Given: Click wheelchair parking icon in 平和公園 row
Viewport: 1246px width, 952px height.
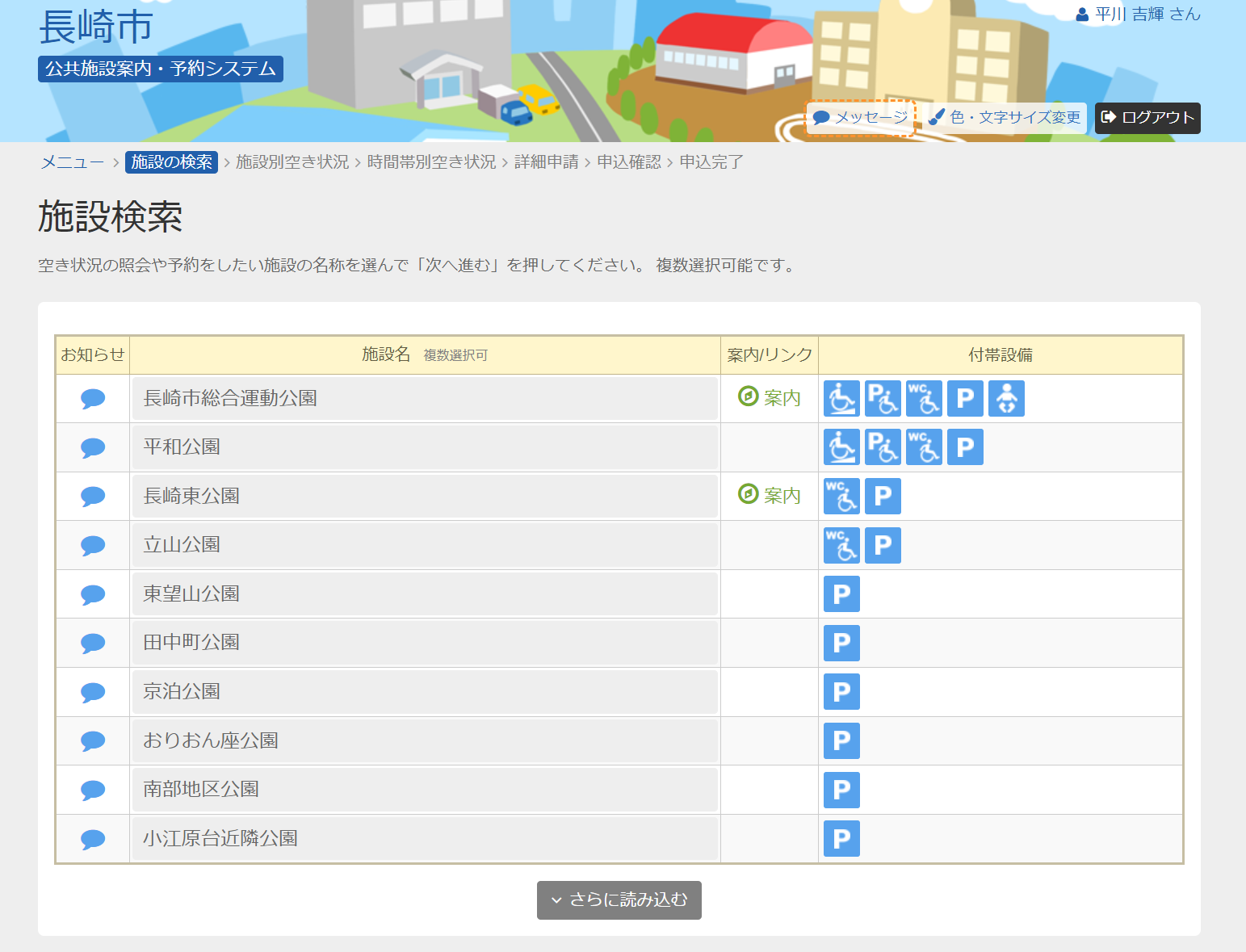Looking at the screenshot, I should click(x=882, y=447).
